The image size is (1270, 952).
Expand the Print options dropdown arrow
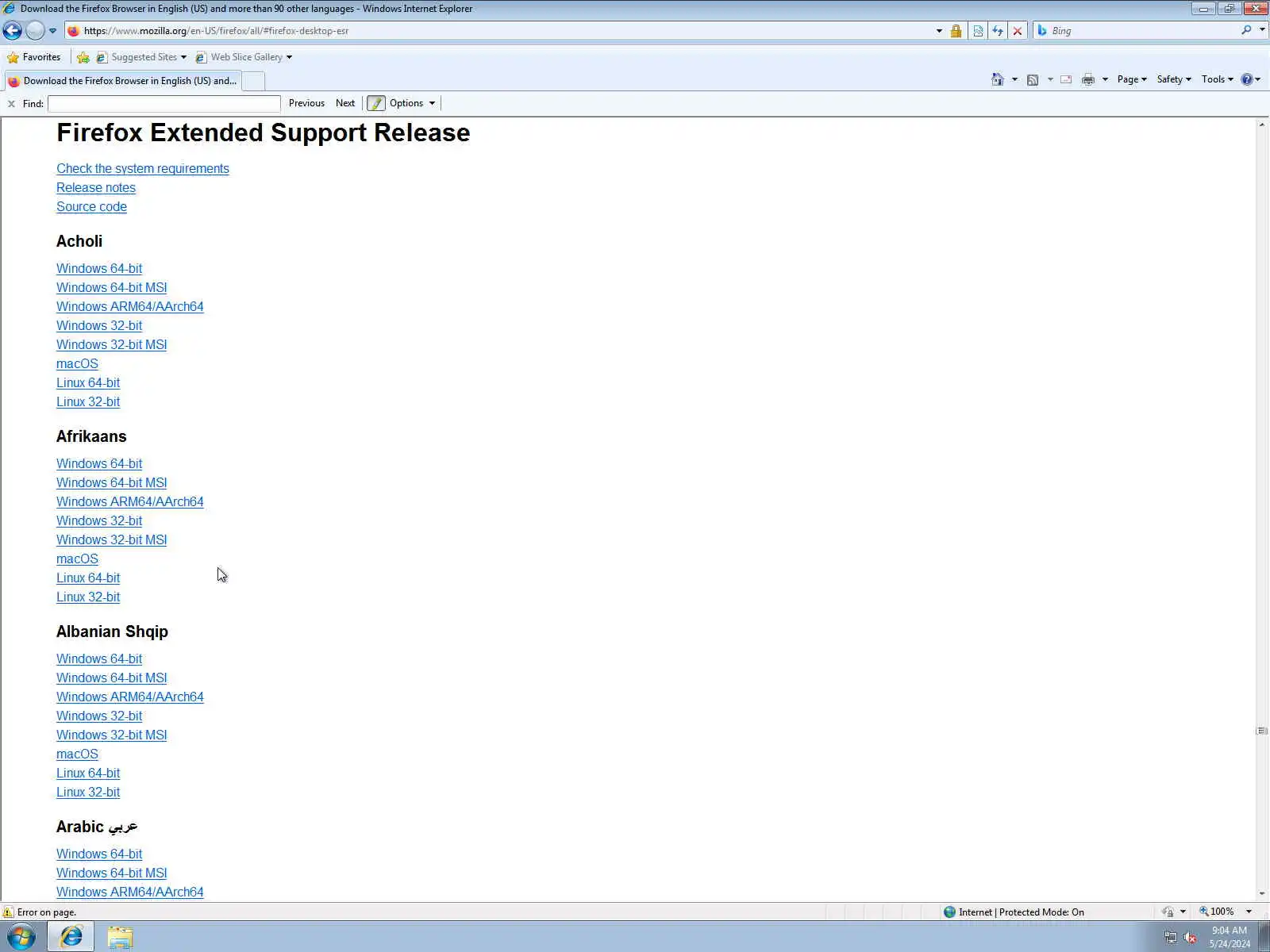point(1105,79)
